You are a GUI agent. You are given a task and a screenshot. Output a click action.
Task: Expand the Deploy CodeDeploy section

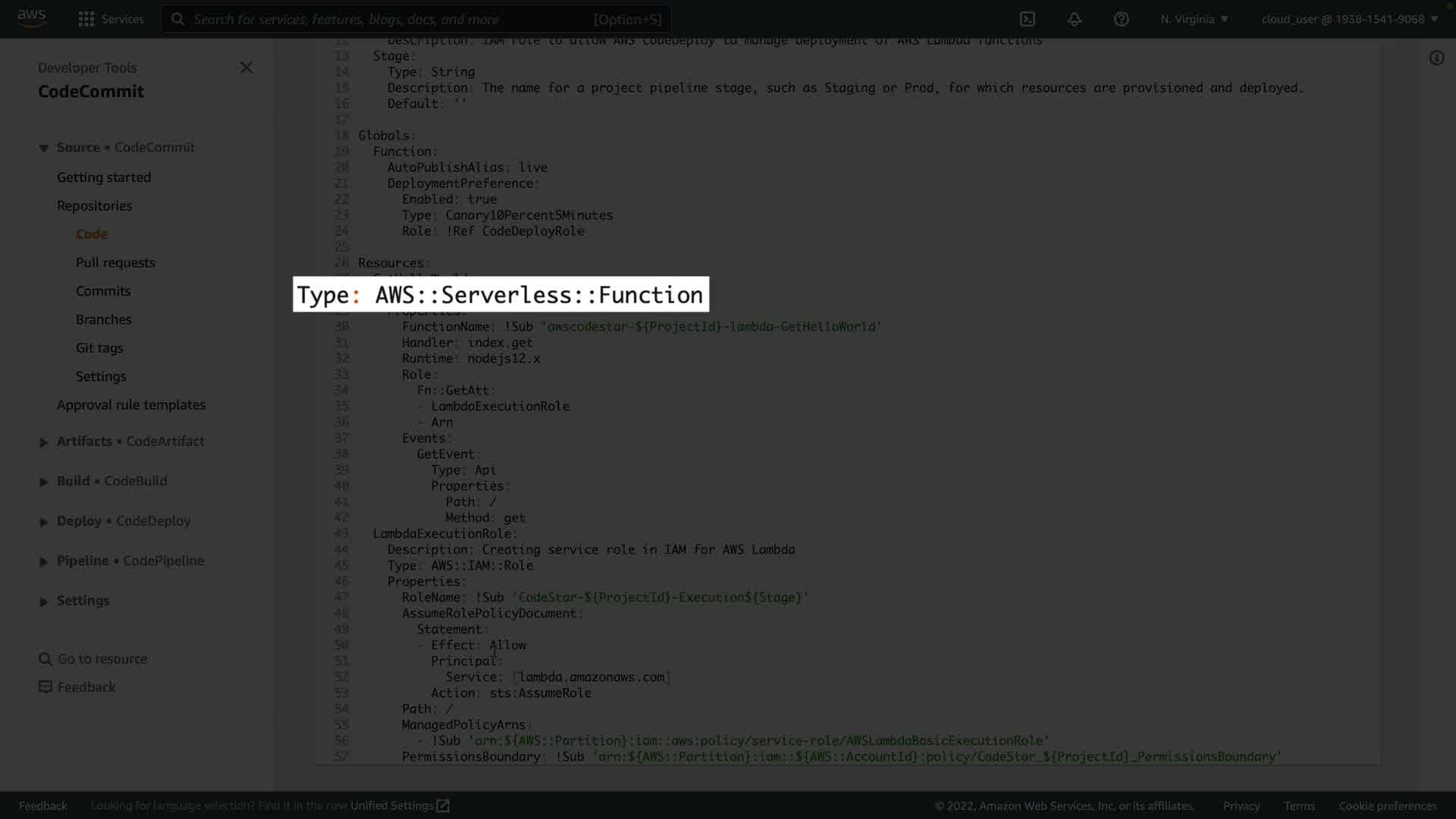(x=44, y=522)
